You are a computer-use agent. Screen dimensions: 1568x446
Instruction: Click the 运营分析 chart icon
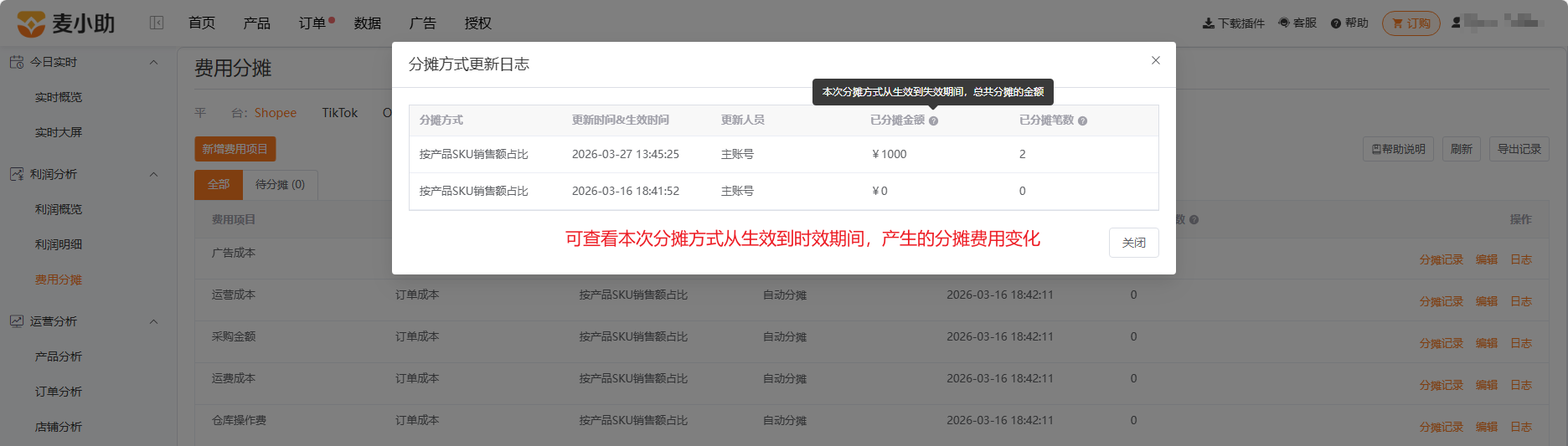coord(17,321)
